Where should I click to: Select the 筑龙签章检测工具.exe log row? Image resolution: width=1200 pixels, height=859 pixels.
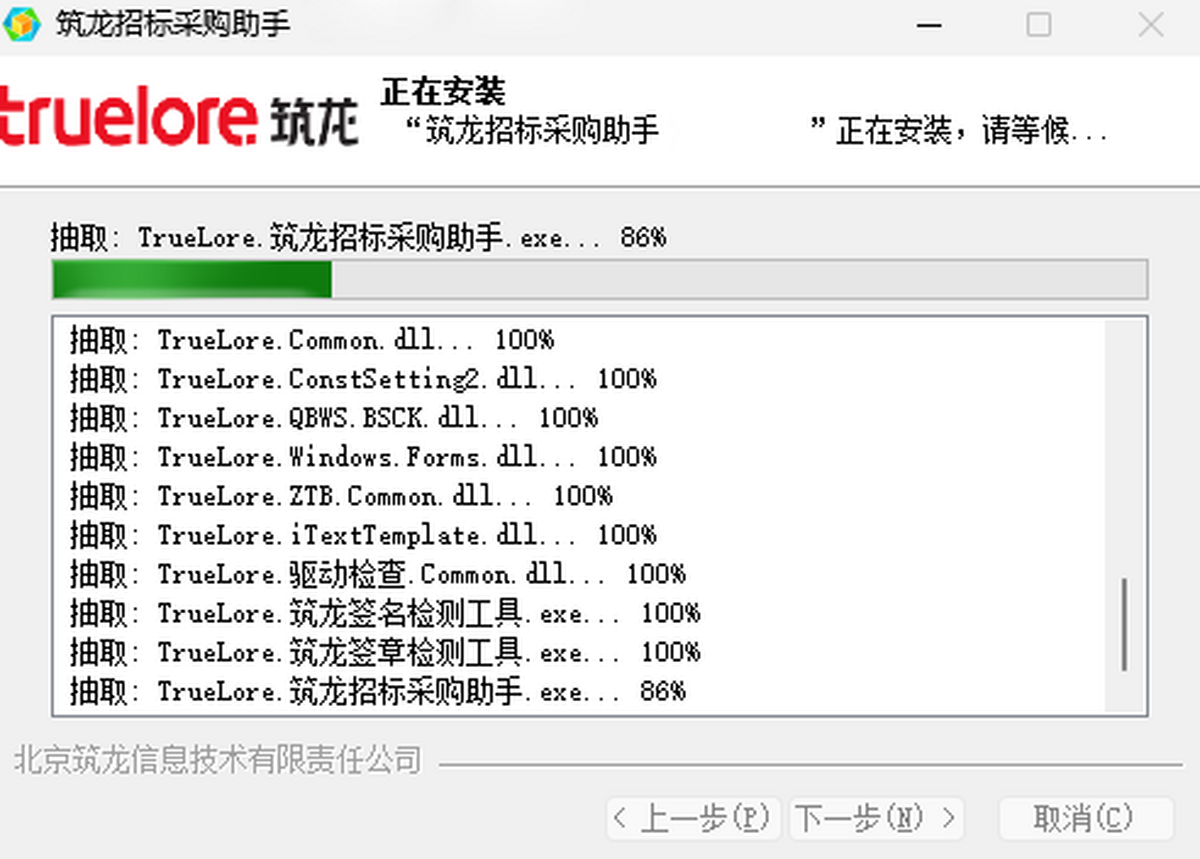(579, 652)
